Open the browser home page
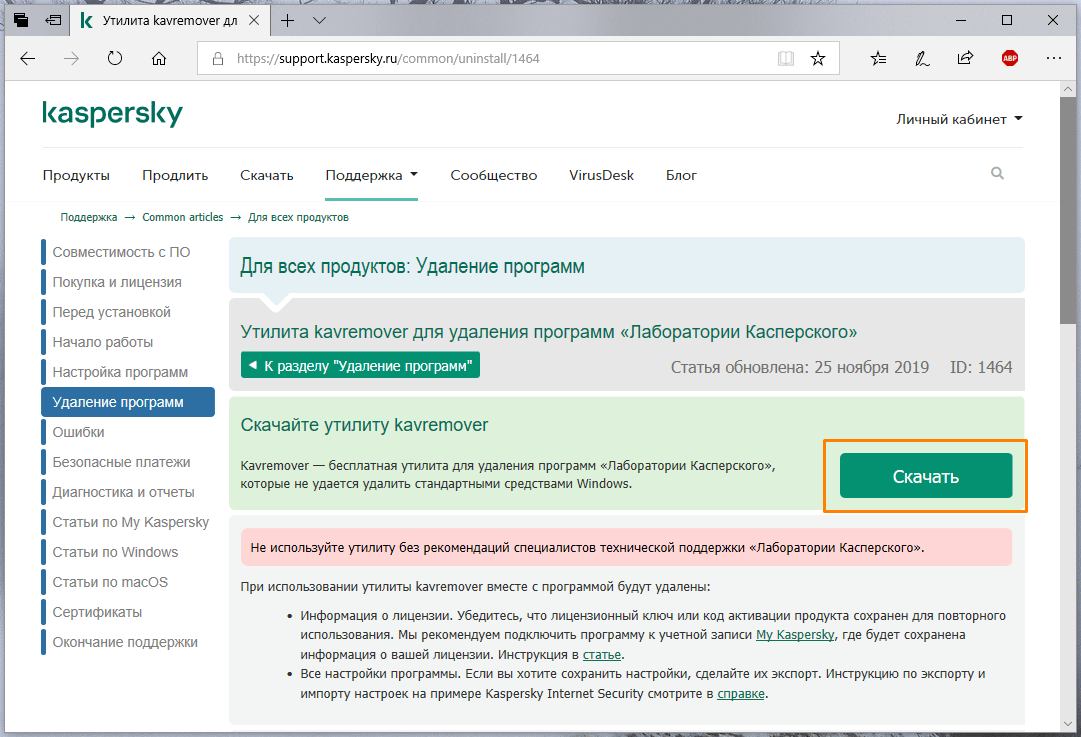This screenshot has width=1081, height=737. pos(158,58)
